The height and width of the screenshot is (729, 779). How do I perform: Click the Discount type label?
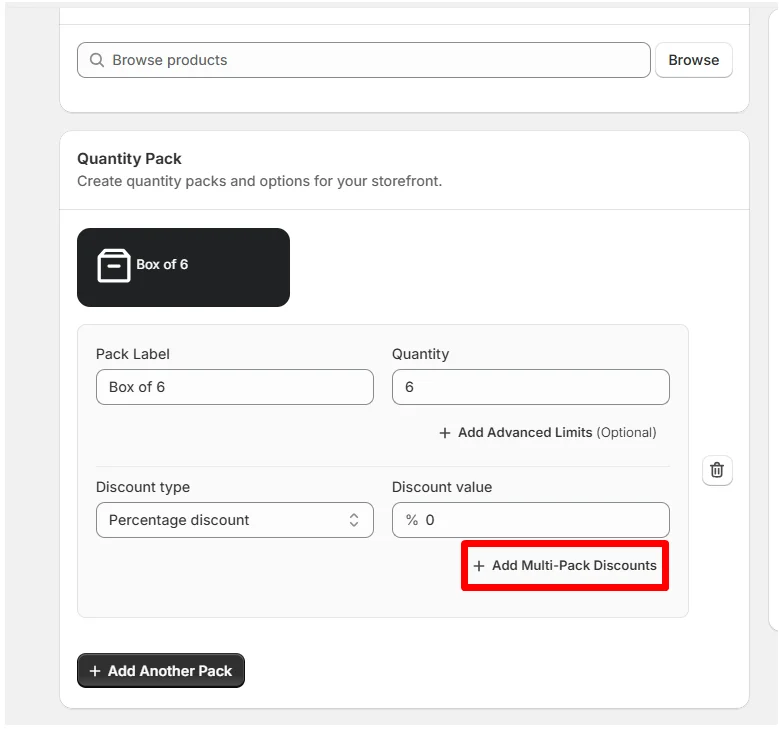pyautogui.click(x=143, y=487)
